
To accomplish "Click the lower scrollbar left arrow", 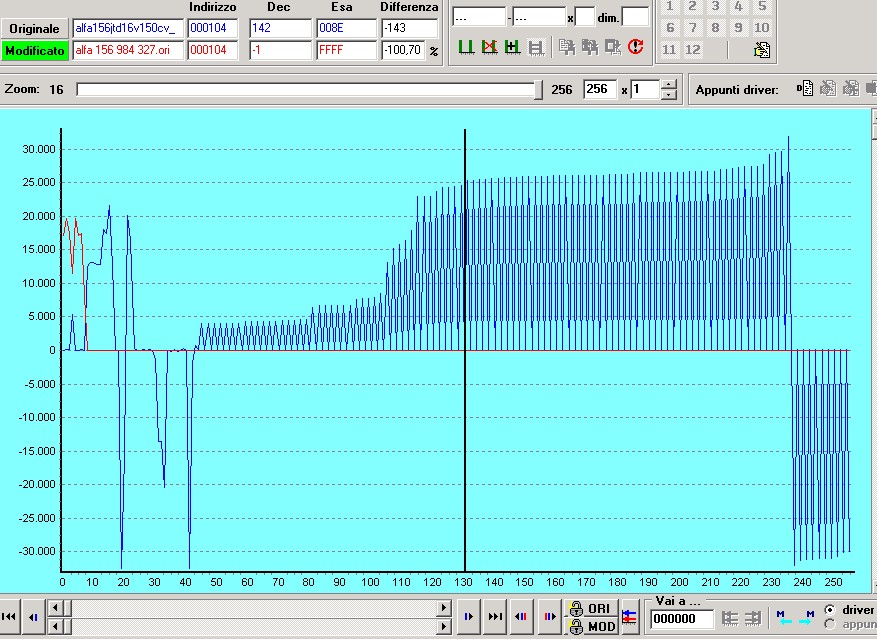I will tap(55, 626).
